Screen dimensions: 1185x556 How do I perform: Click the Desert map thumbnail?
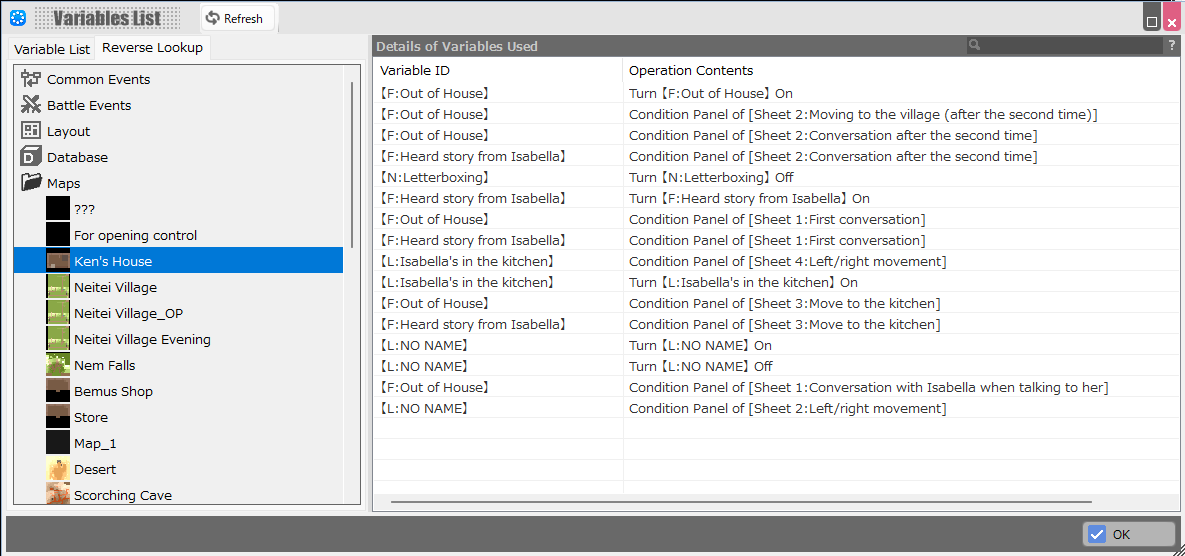[58, 469]
